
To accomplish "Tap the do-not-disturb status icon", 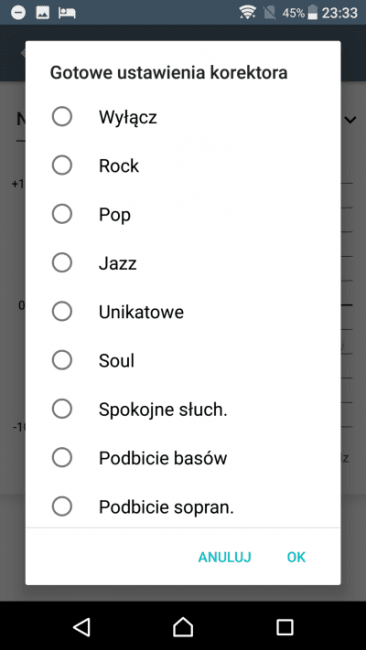I will [18, 12].
